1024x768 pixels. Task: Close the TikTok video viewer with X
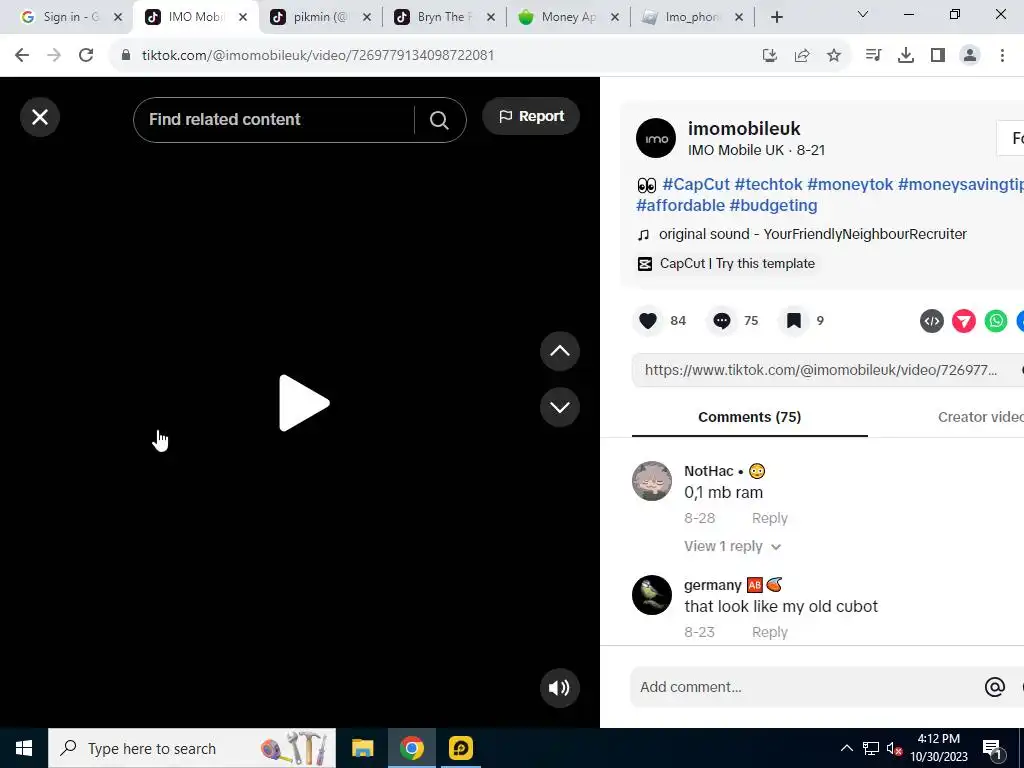(40, 117)
